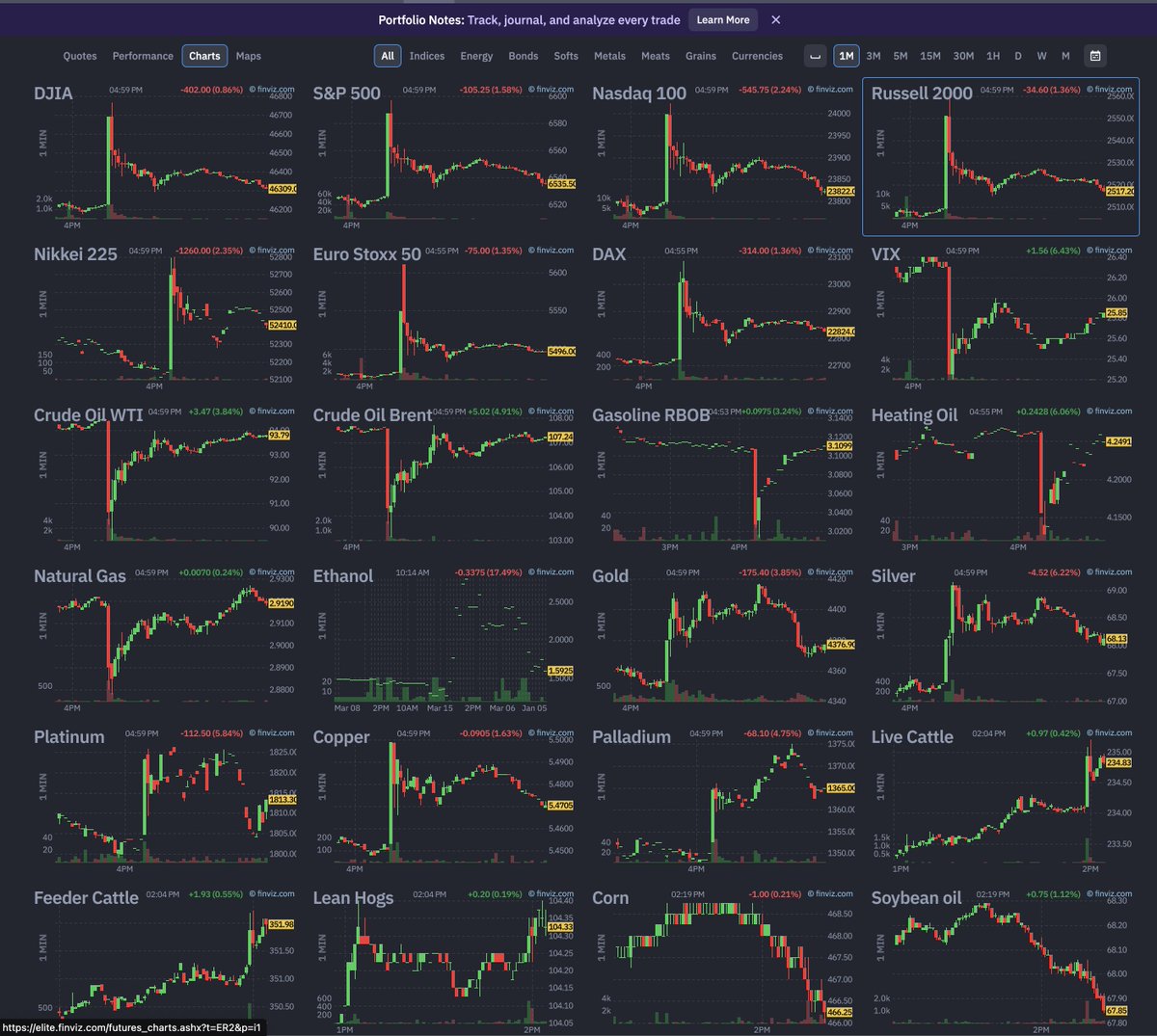Viewport: 1157px width, 1036px height.
Task: Click the Crude Oil WTI candlestick chart
Action: (162, 477)
